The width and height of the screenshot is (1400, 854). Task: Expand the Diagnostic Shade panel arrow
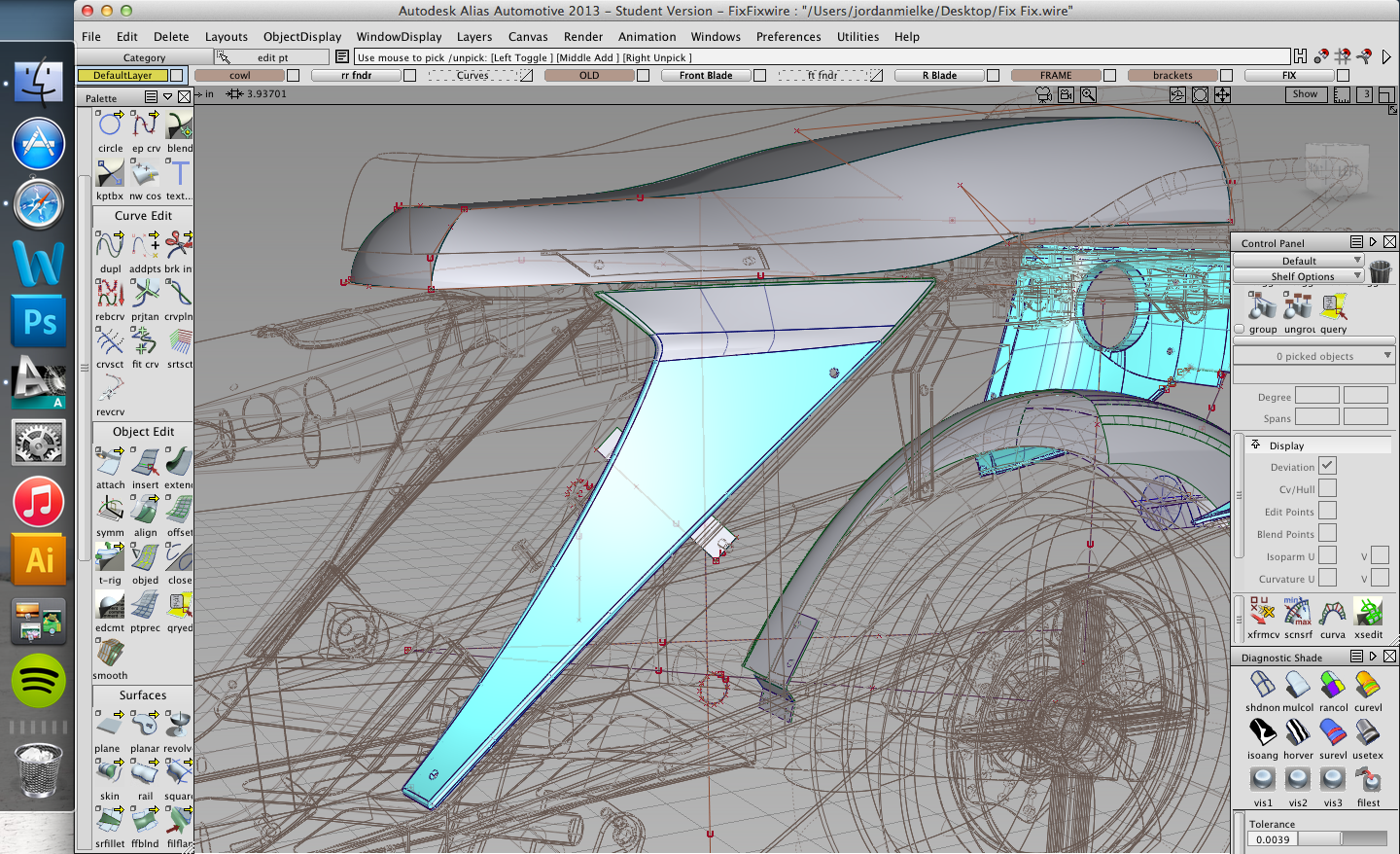coord(1373,657)
